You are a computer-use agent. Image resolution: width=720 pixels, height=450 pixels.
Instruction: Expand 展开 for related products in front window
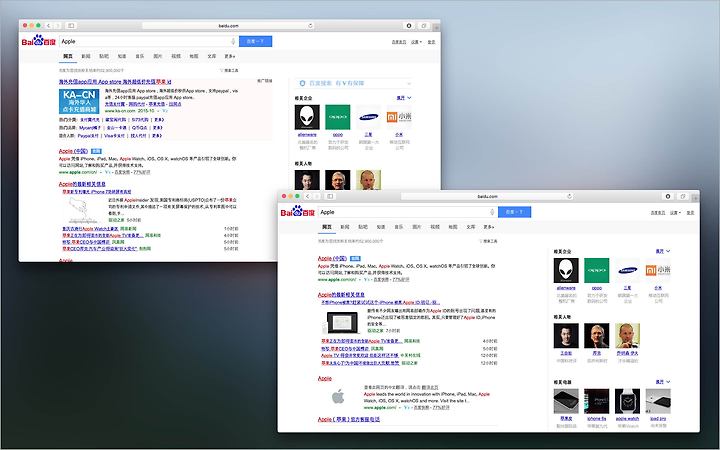tap(663, 382)
